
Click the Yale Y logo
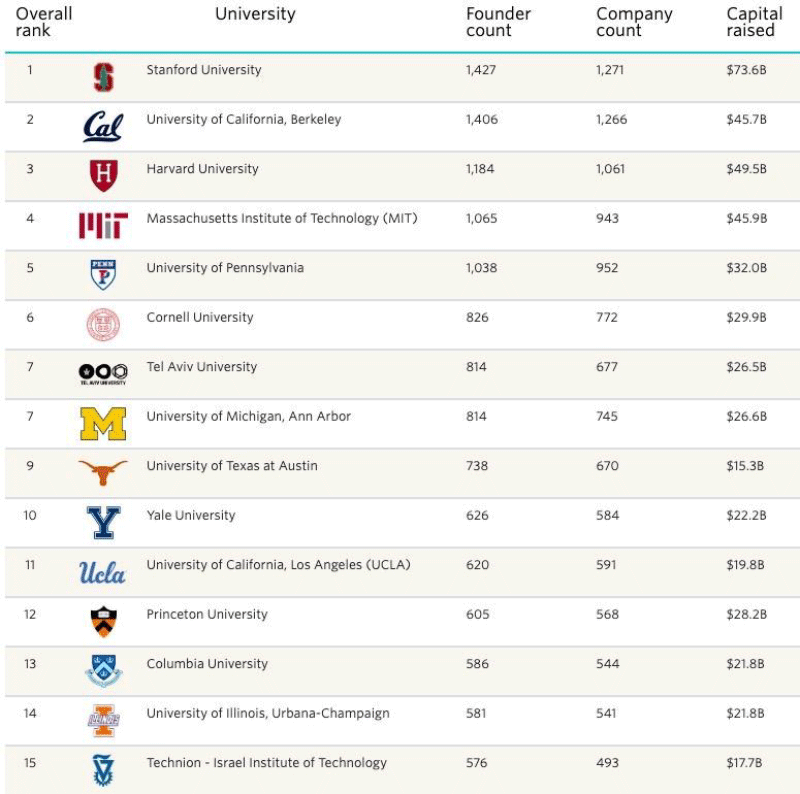coord(103,522)
